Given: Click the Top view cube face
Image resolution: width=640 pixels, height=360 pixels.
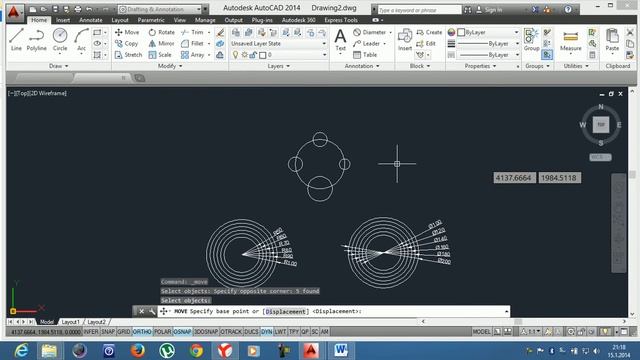Looking at the screenshot, I should tap(601, 124).
